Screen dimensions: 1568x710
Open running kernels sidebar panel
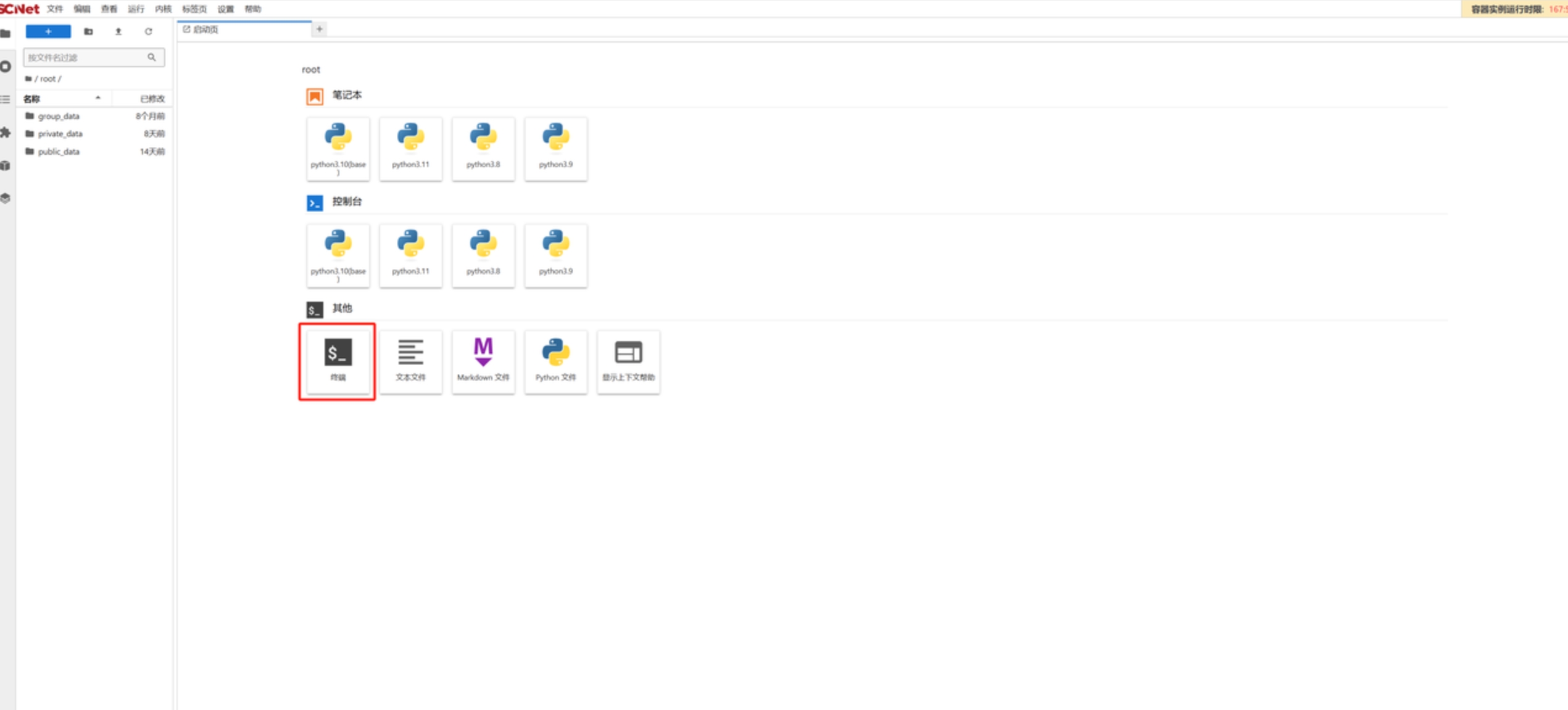[x=6, y=67]
